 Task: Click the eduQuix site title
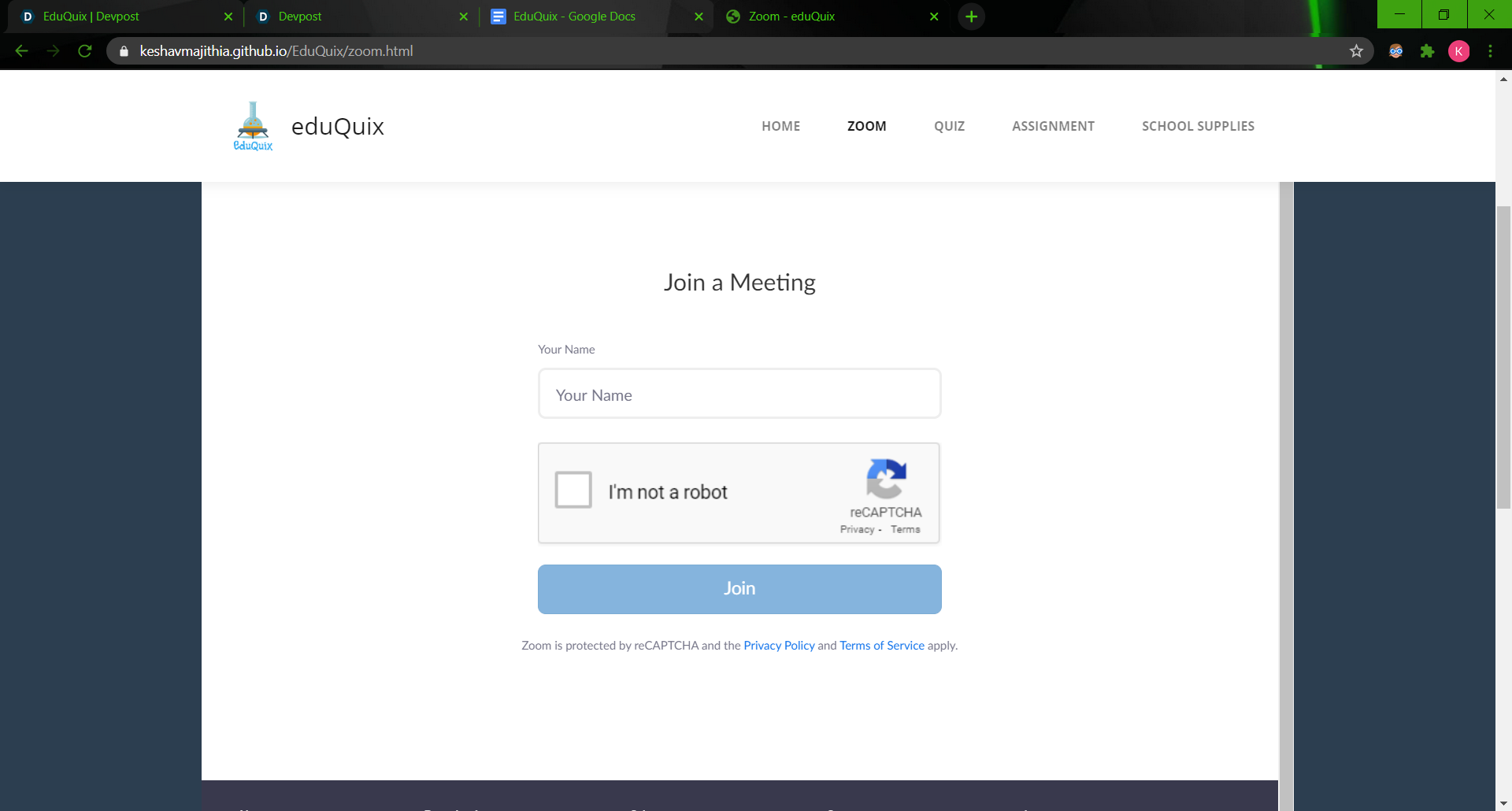337,126
